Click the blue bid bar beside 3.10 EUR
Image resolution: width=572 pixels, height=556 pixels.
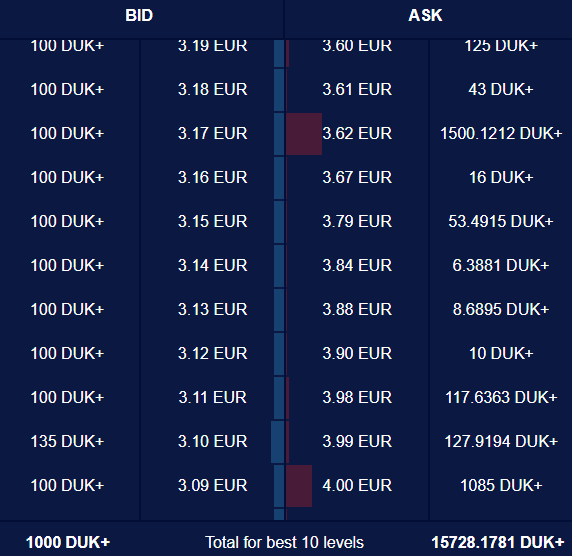(x=278, y=442)
